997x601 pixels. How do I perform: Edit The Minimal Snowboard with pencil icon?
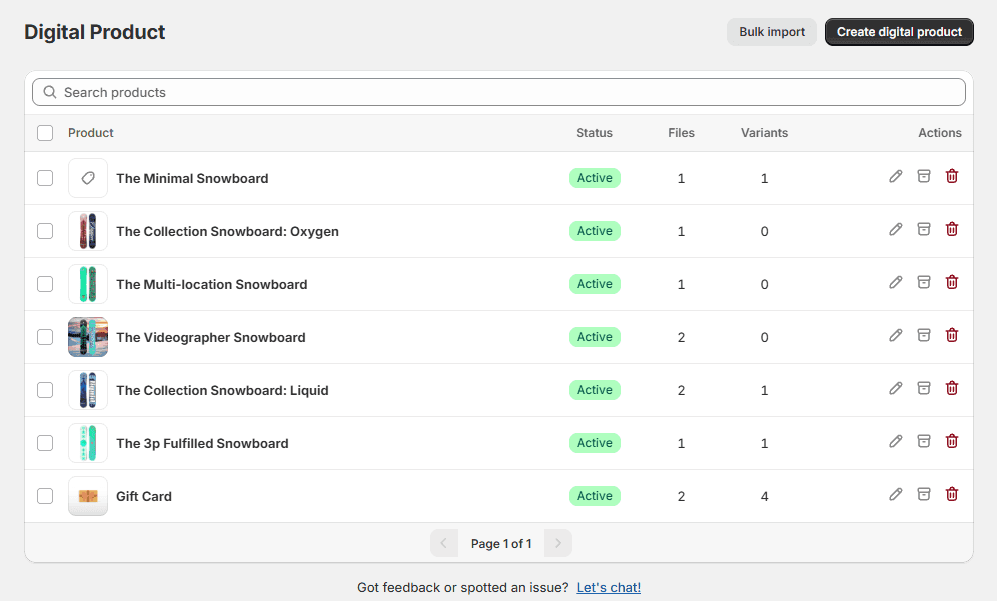click(x=896, y=176)
